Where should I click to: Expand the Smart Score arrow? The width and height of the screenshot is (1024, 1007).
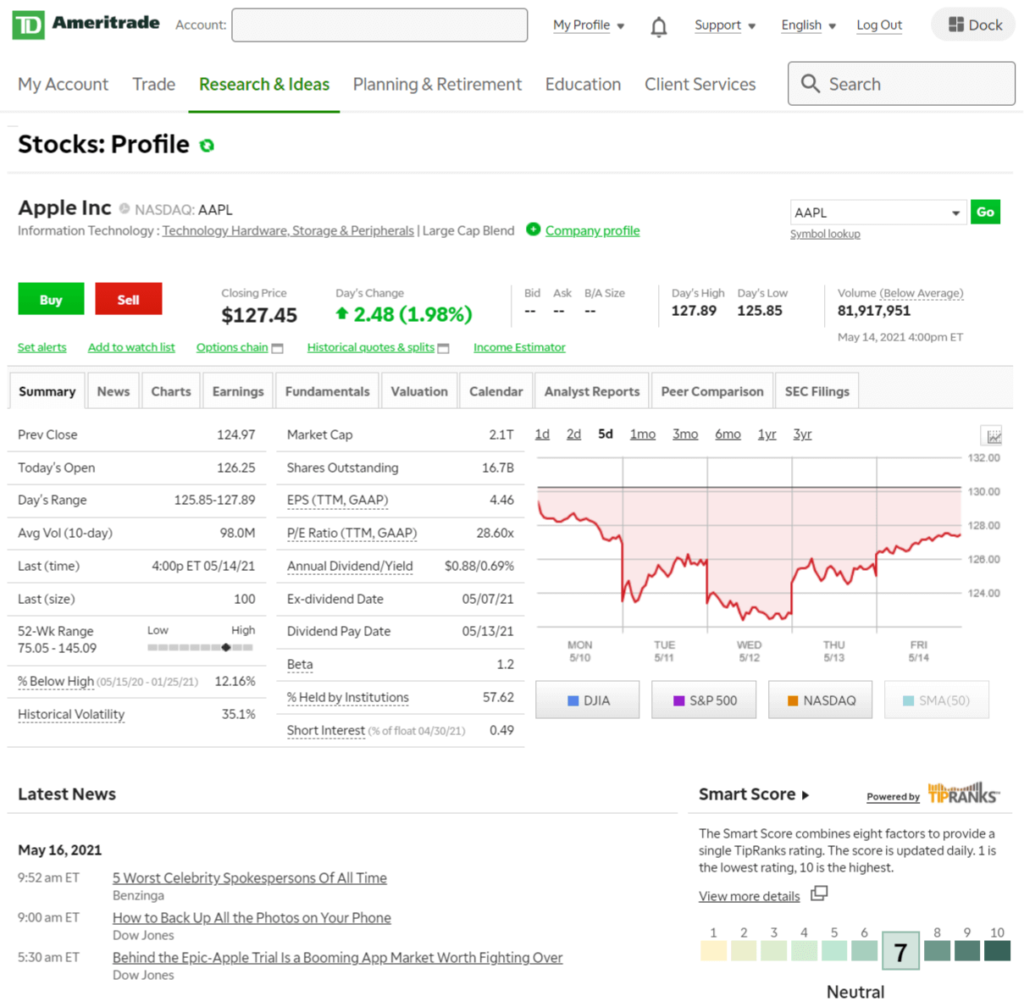point(805,795)
